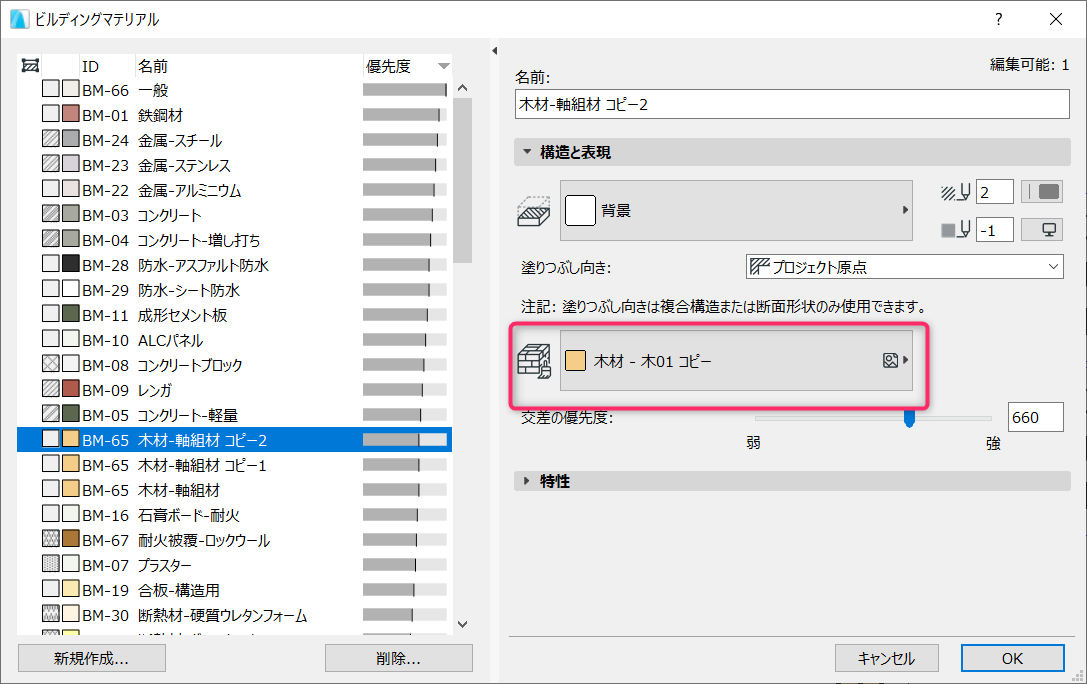Click the help question mark in the title bar
The width and height of the screenshot is (1087, 684).
(x=998, y=19)
